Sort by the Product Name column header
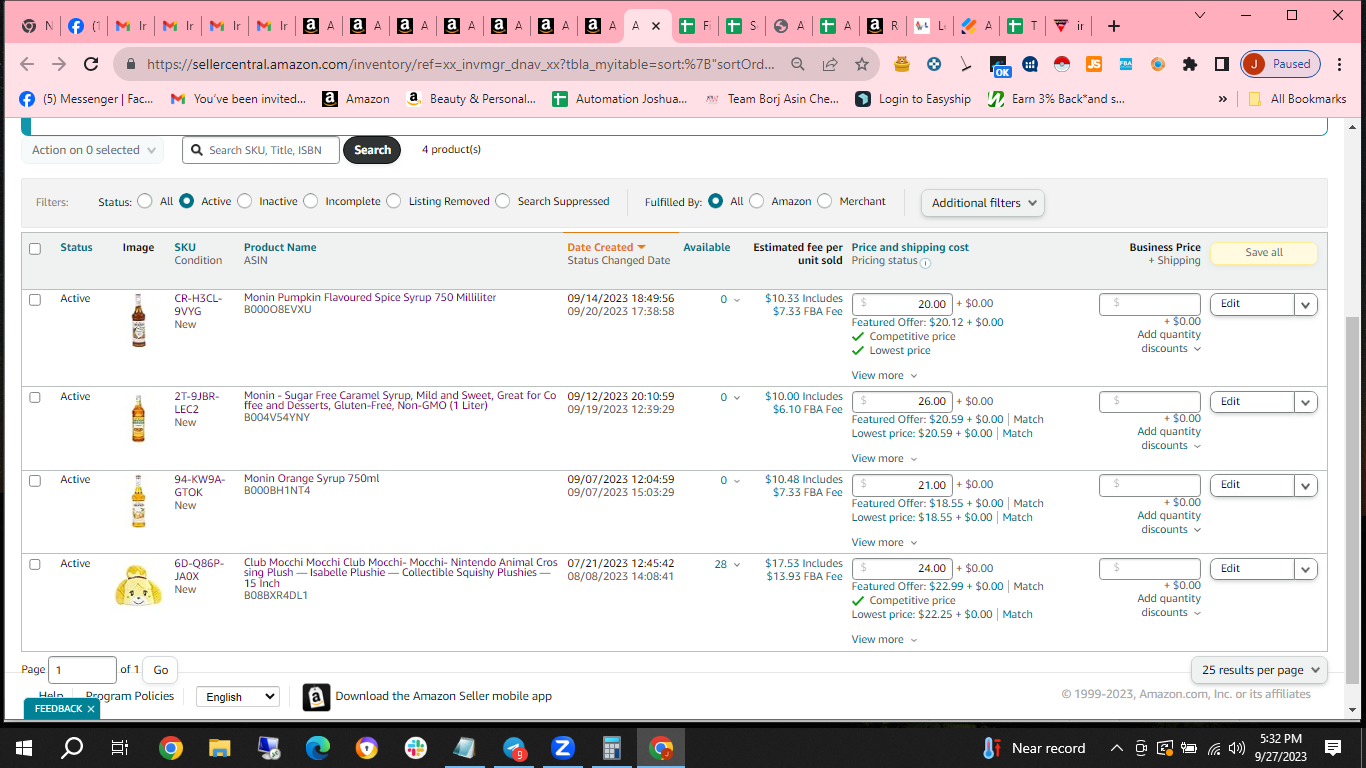 tap(280, 247)
